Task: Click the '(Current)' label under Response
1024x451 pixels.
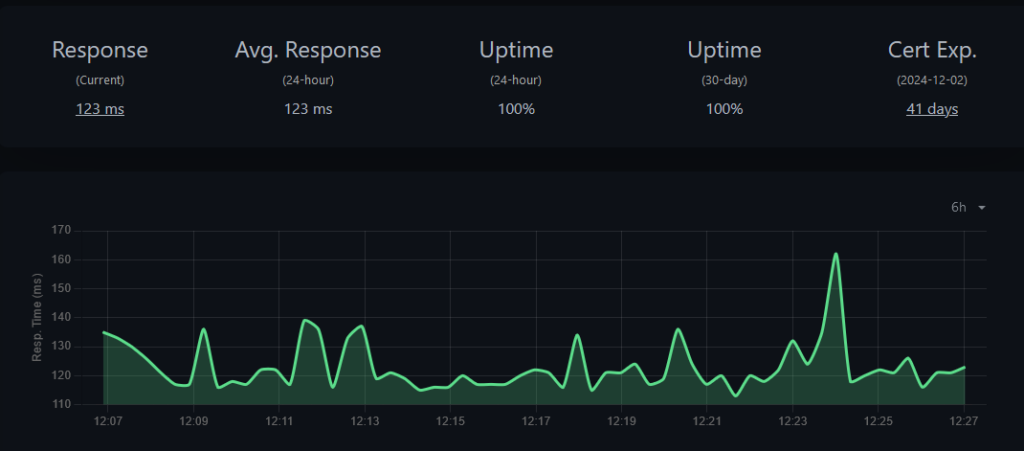Action: (100, 80)
